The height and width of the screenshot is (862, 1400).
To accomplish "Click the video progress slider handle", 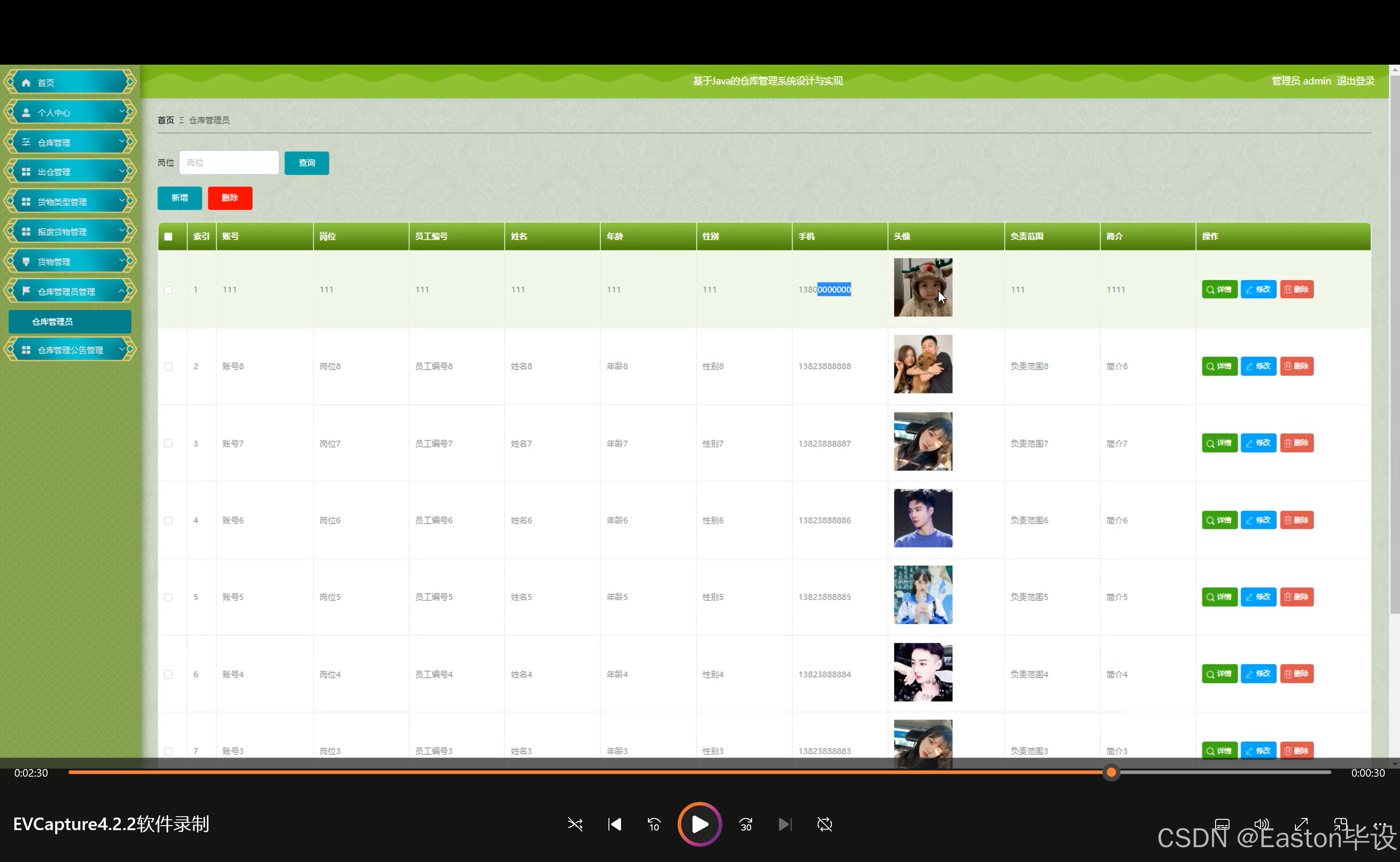I will pyautogui.click(x=1111, y=773).
